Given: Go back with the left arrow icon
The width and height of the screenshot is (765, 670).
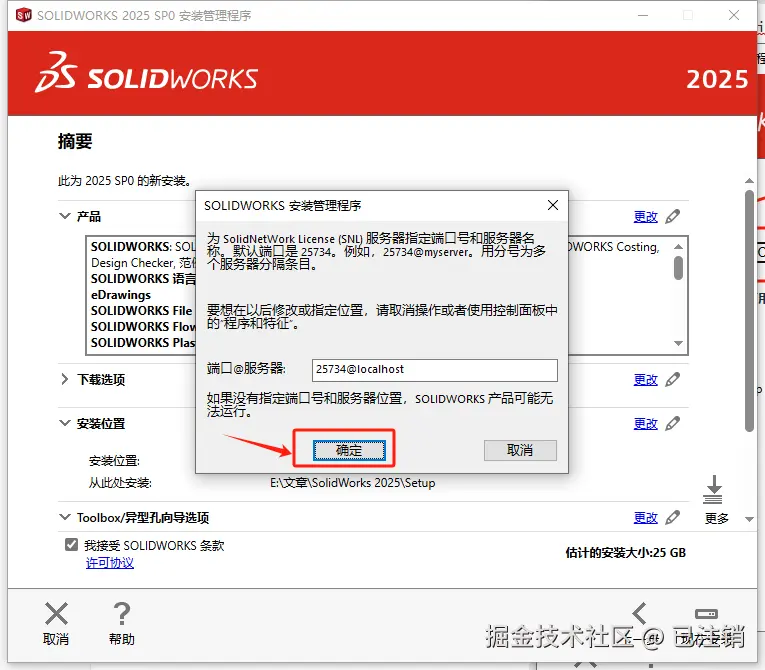Looking at the screenshot, I should tap(639, 613).
